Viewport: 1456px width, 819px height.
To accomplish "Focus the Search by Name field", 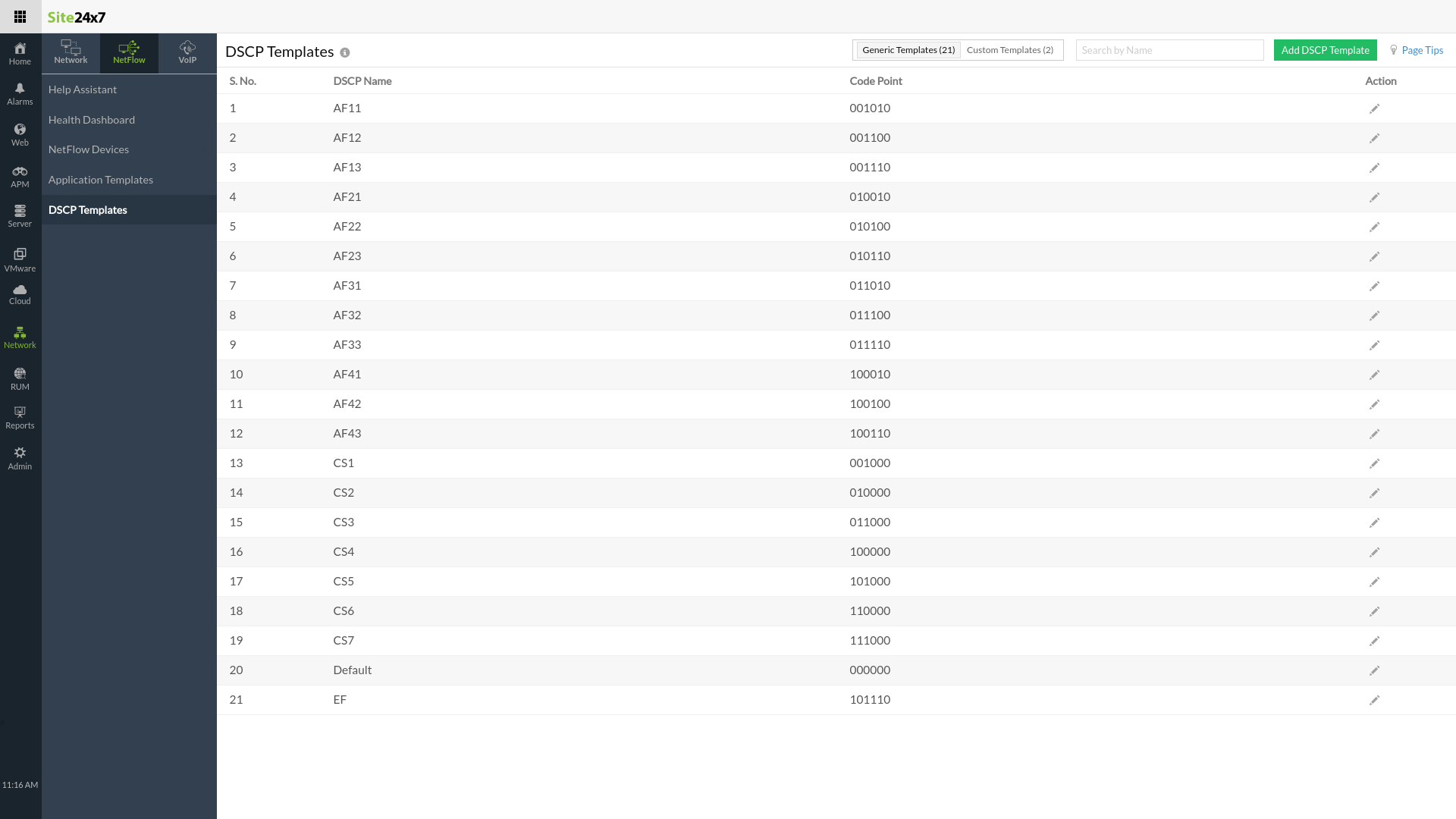I will tap(1169, 50).
